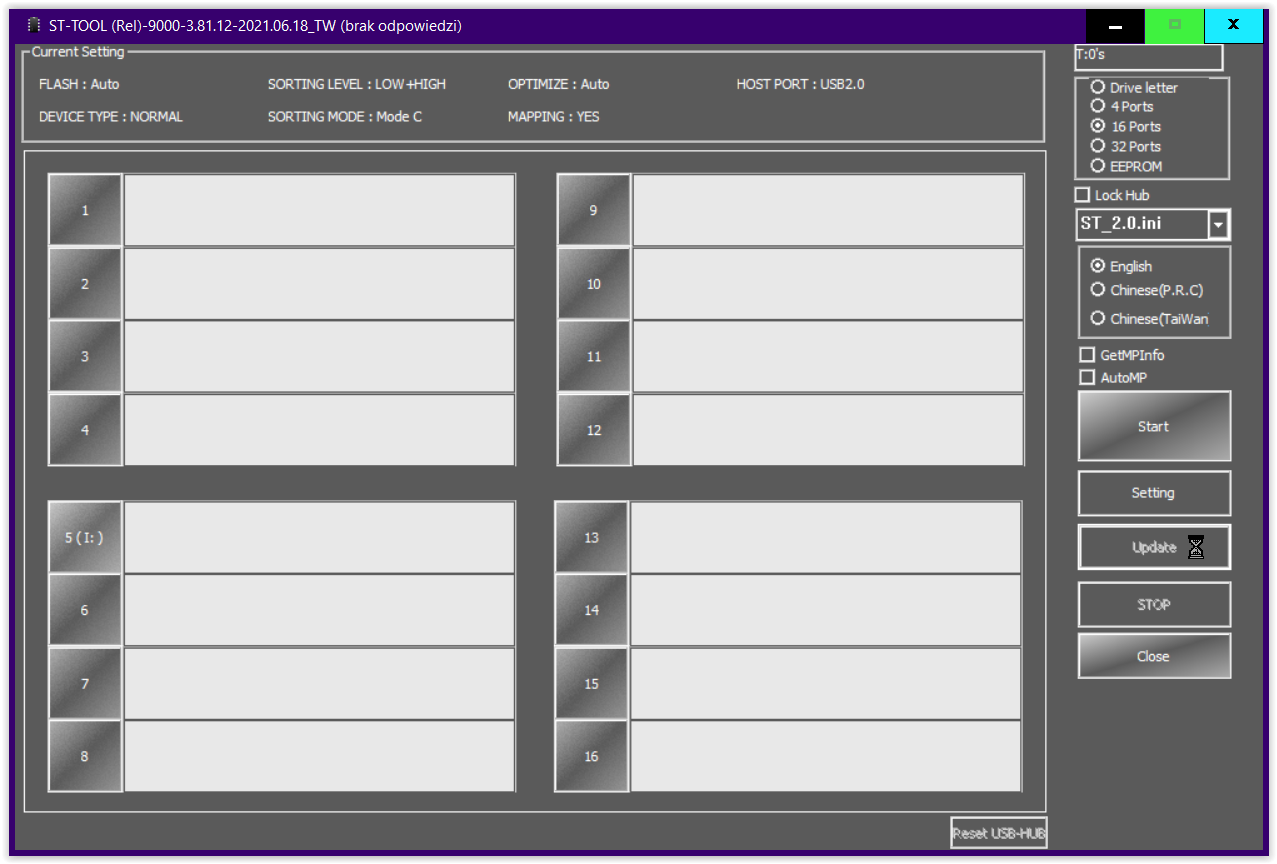Click port 12 button
Image resolution: width=1277 pixels, height=864 pixels.
[x=594, y=430]
